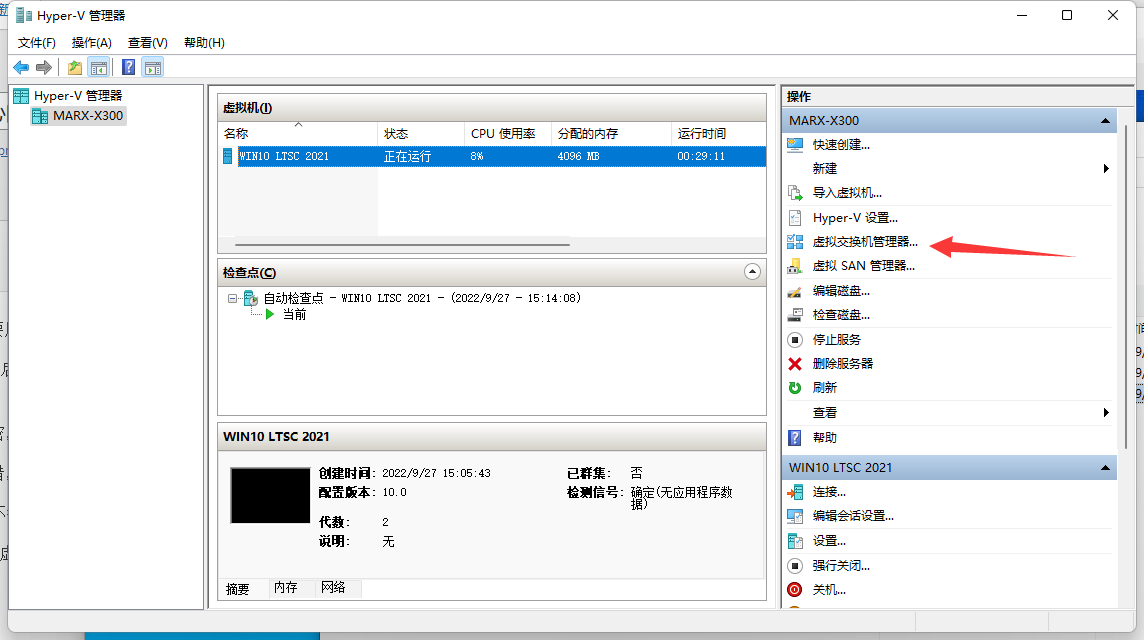
Task: Click the 快速创建 icon in actions pane
Action: [795, 144]
